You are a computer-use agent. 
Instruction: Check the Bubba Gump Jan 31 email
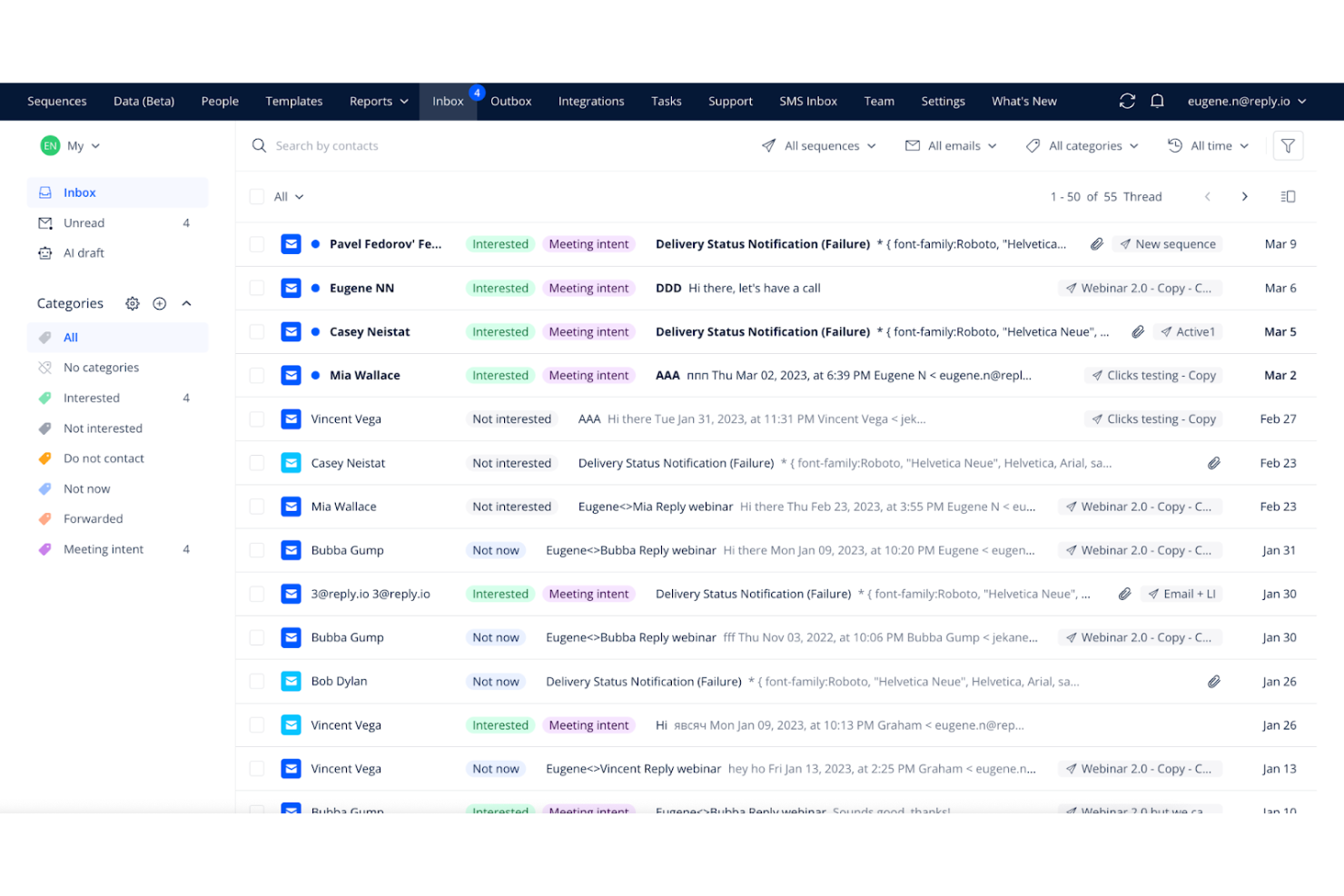(257, 549)
